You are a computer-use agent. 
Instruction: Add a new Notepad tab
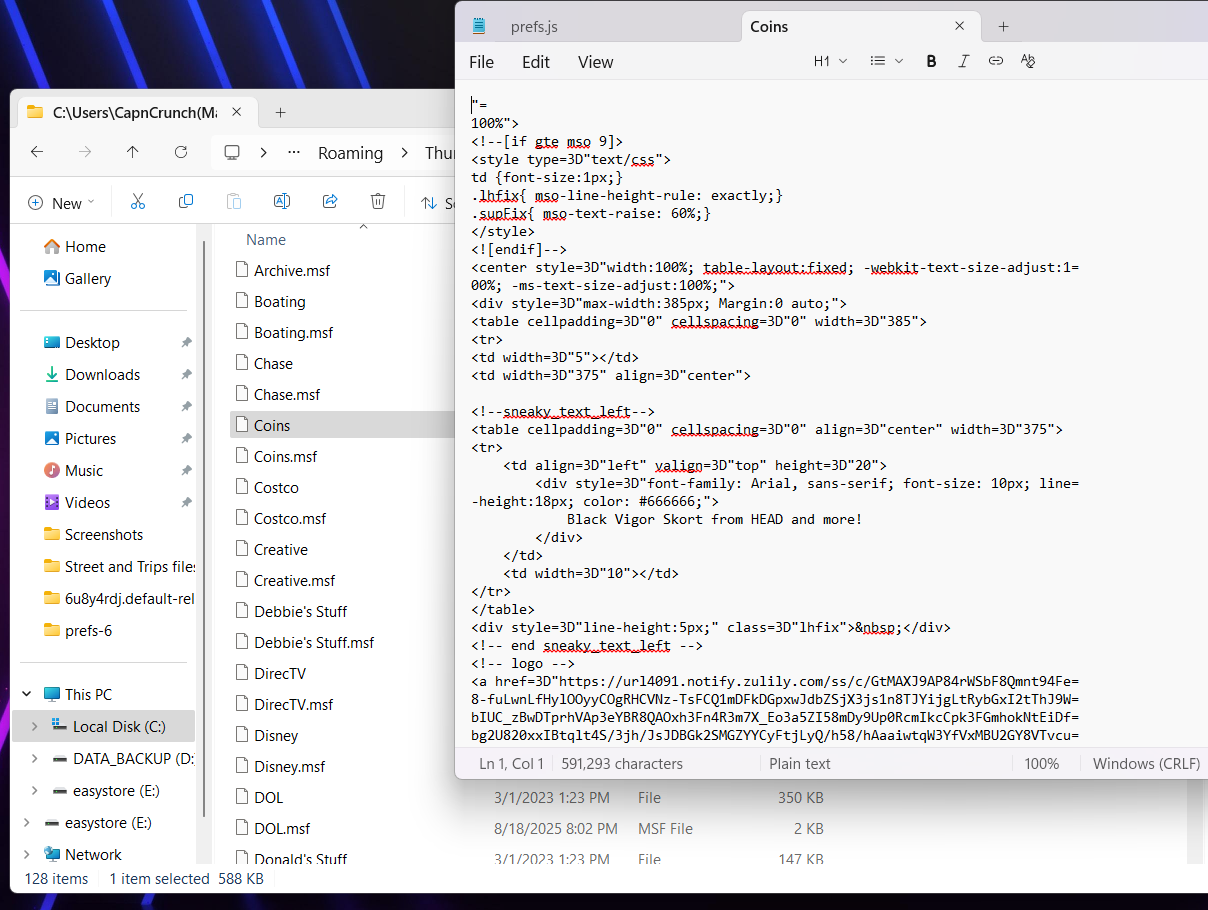[1004, 27]
